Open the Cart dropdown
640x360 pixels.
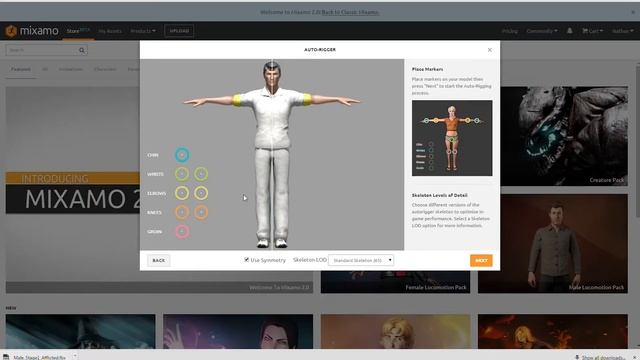592,31
